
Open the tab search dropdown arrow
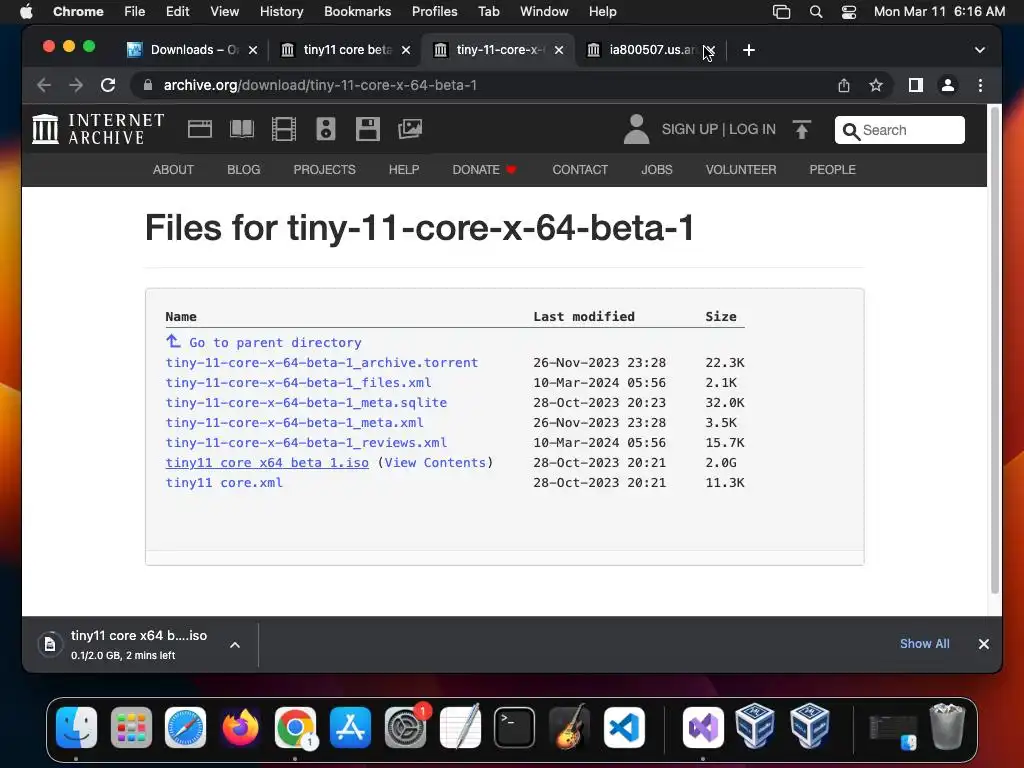pos(980,50)
